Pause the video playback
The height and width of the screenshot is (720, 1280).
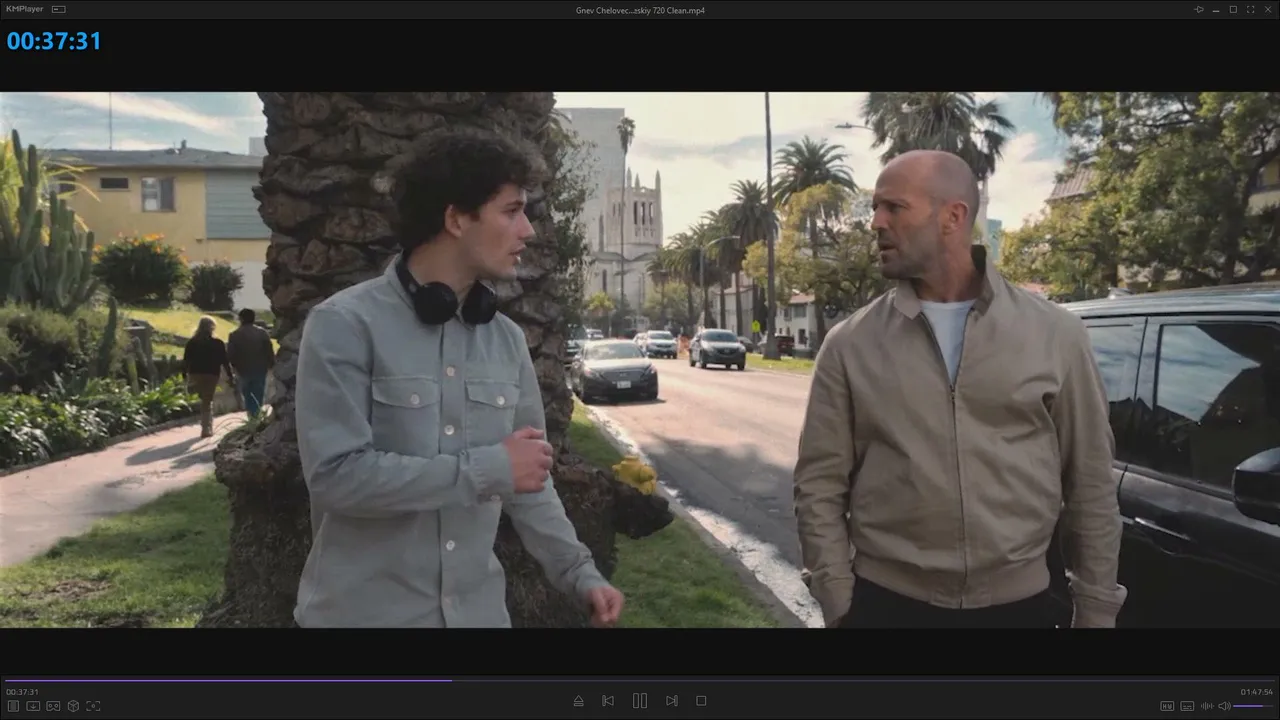[640, 701]
